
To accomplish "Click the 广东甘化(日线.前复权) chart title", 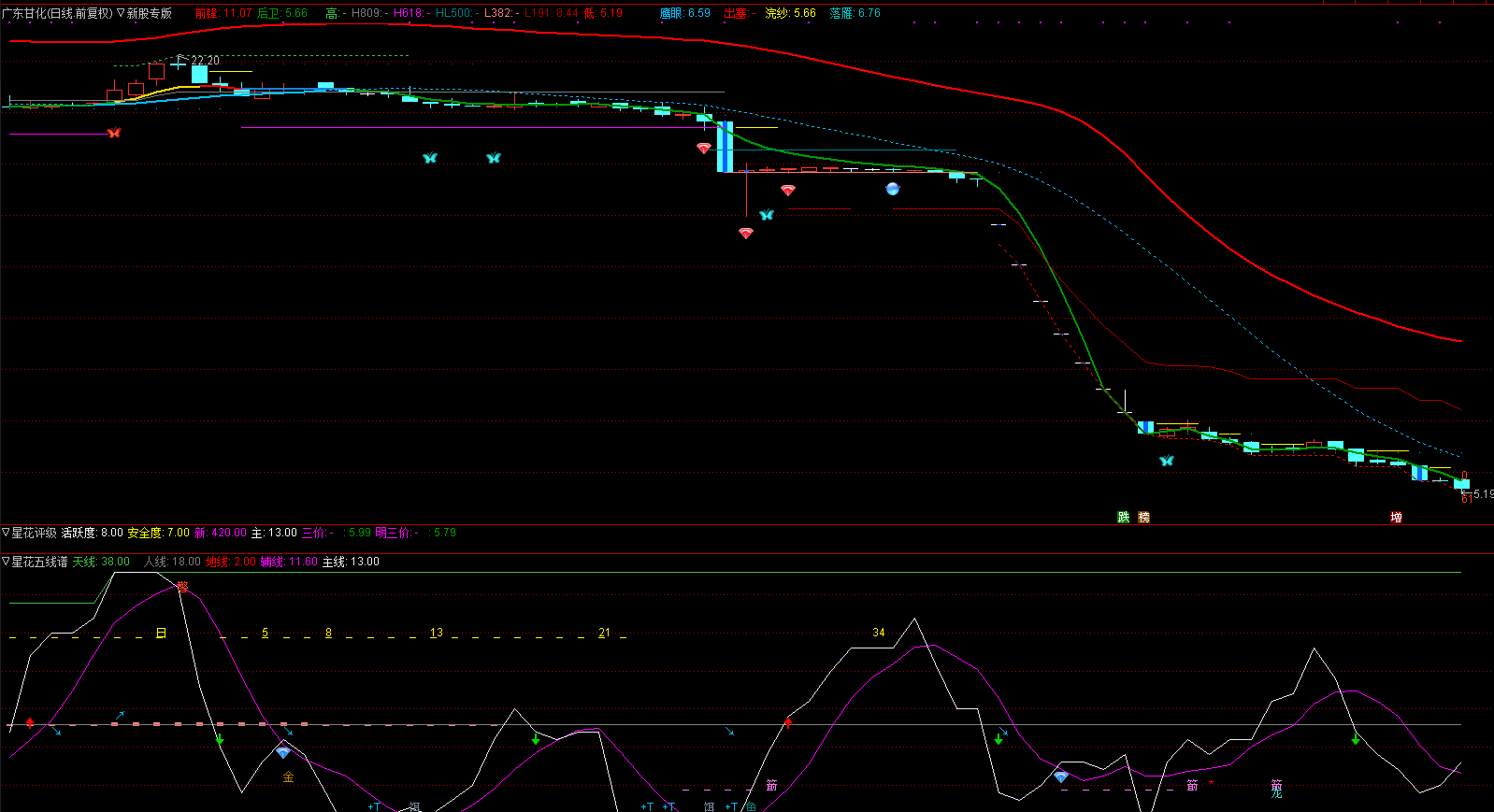I will tap(57, 14).
